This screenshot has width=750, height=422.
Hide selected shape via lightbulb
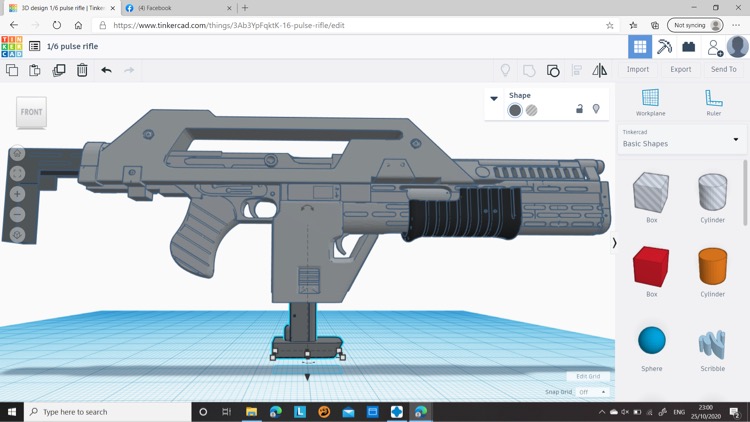pos(596,109)
